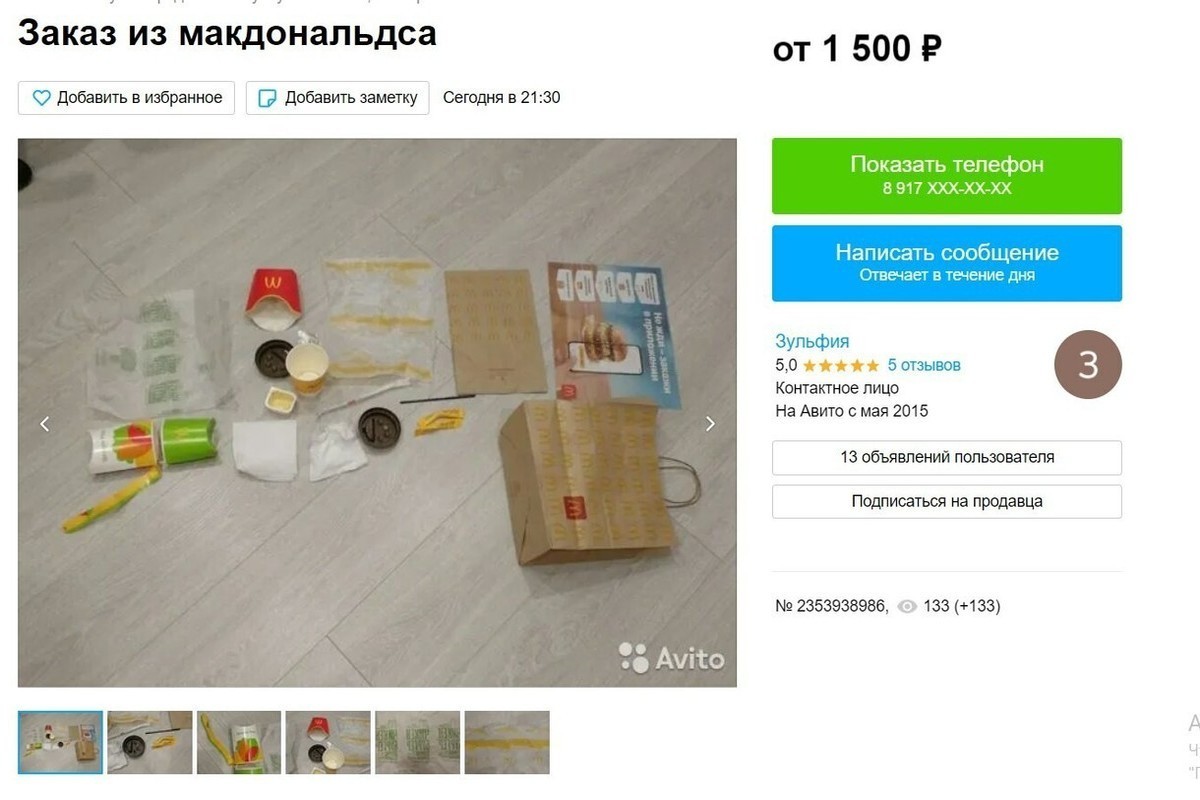The width and height of the screenshot is (1200, 800).
Task: Open the 5 отзывов reviews link
Action: [x=924, y=365]
